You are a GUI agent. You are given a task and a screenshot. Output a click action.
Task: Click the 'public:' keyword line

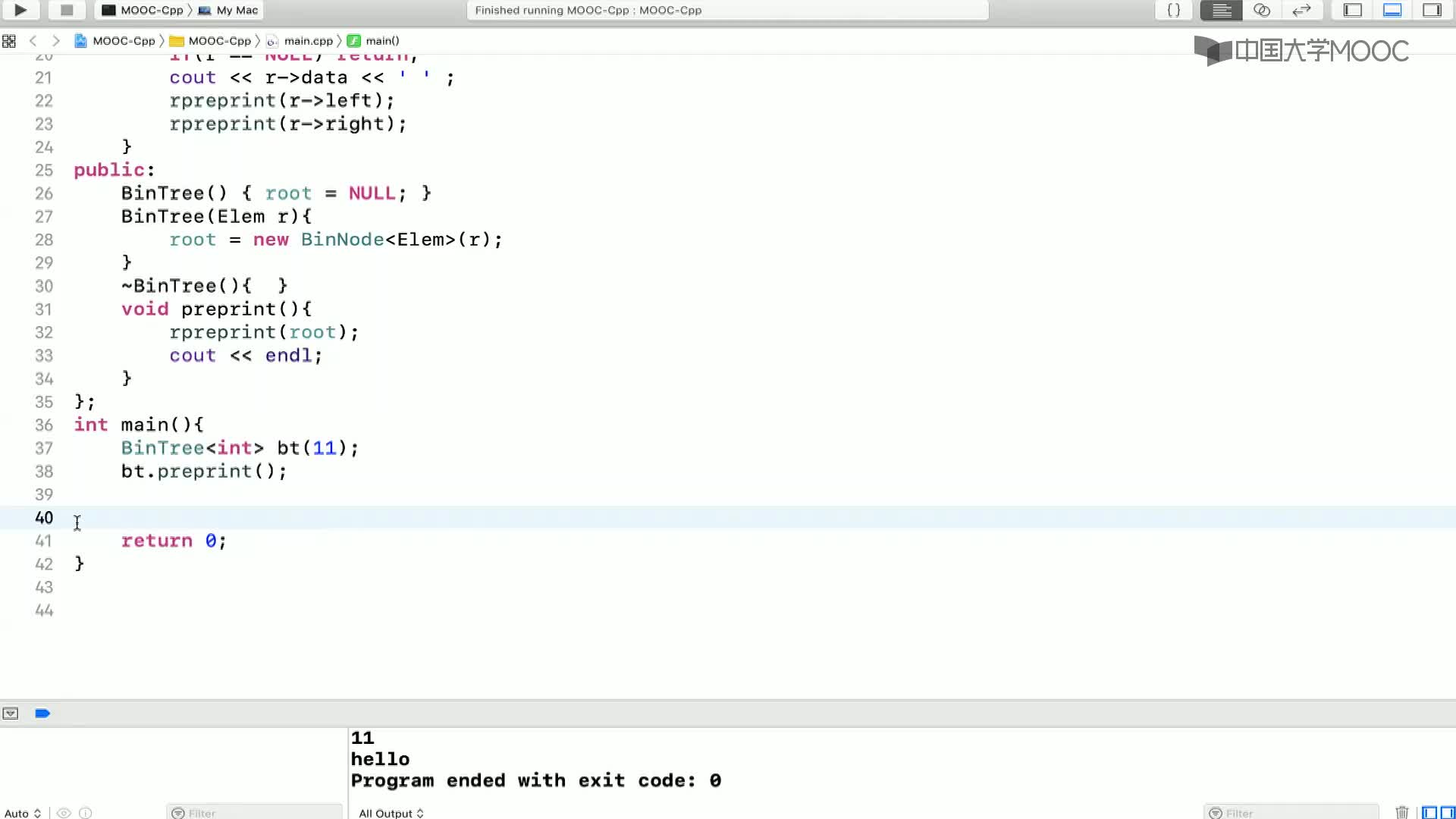115,170
